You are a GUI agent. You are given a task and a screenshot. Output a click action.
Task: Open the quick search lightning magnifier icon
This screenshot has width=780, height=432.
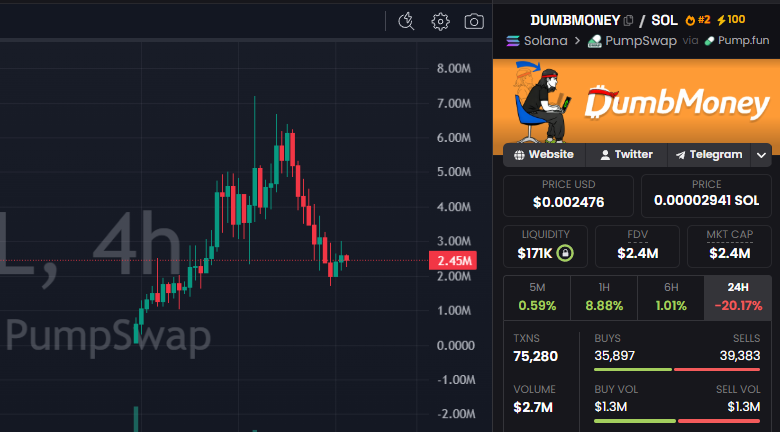pos(406,21)
